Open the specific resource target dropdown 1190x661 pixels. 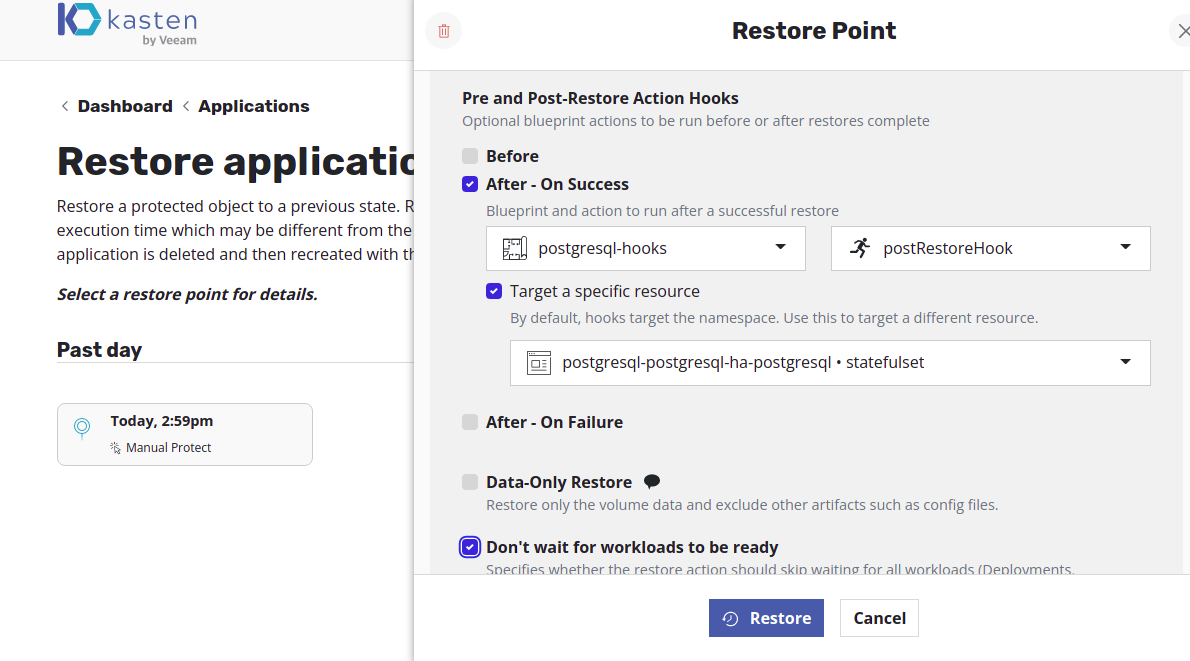(1126, 362)
